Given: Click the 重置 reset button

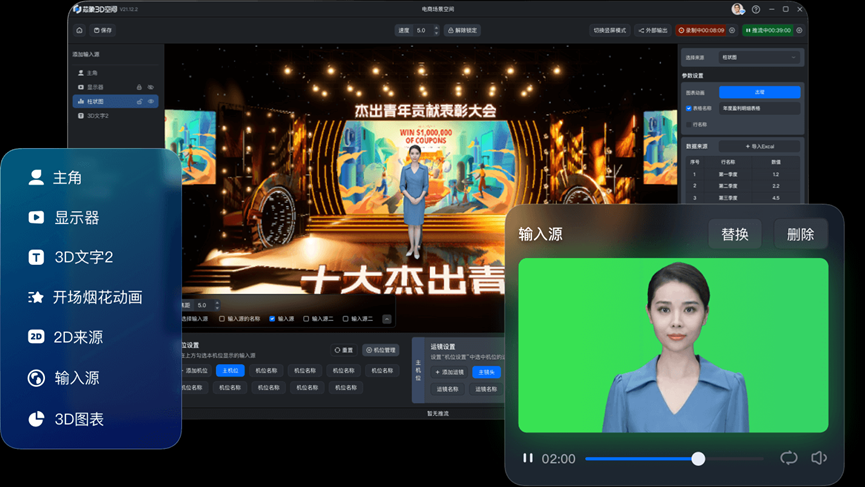Looking at the screenshot, I should click(344, 350).
